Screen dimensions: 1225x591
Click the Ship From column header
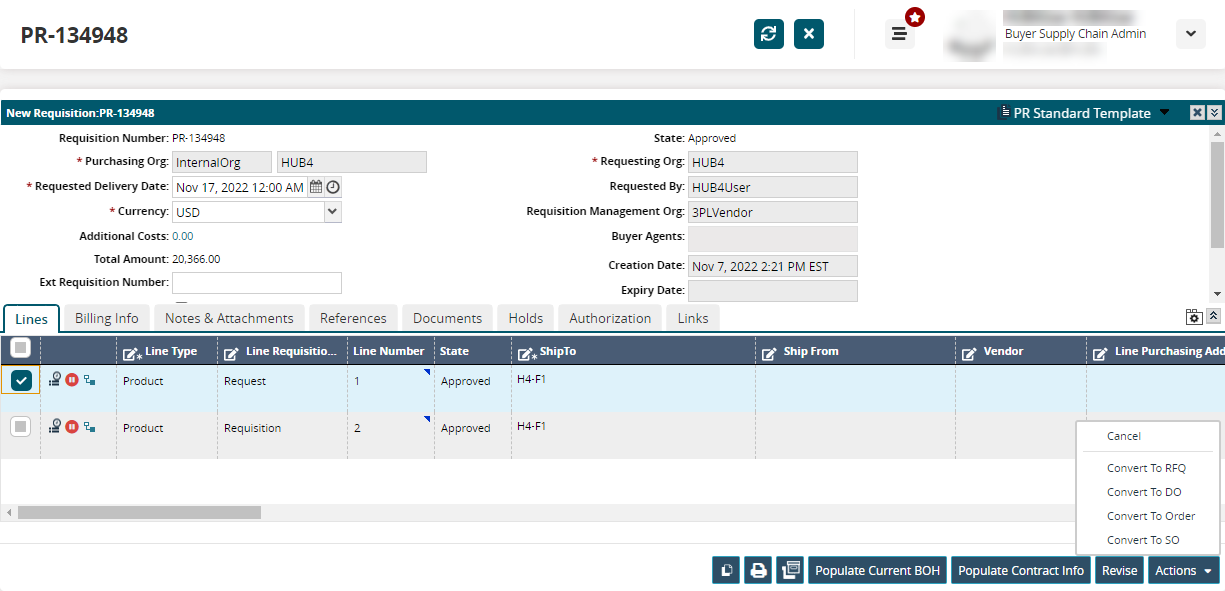coord(855,351)
